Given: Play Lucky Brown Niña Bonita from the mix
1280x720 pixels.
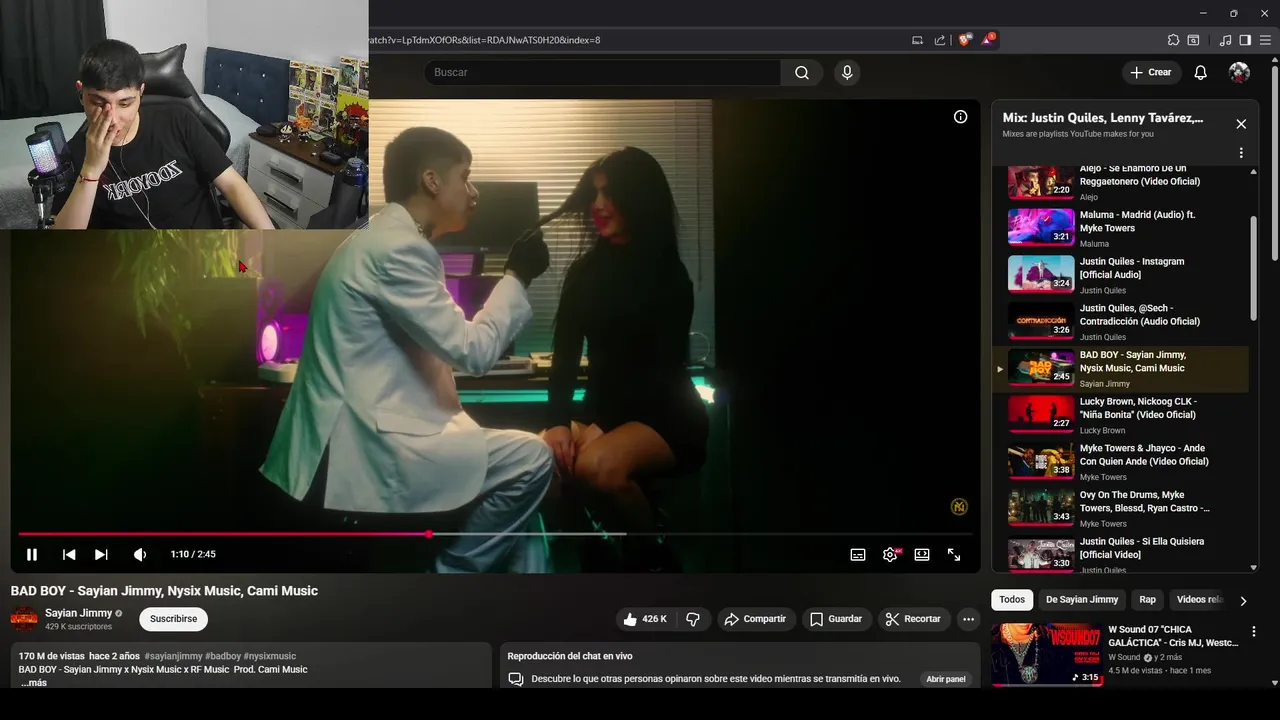Looking at the screenshot, I should 1120,415.
